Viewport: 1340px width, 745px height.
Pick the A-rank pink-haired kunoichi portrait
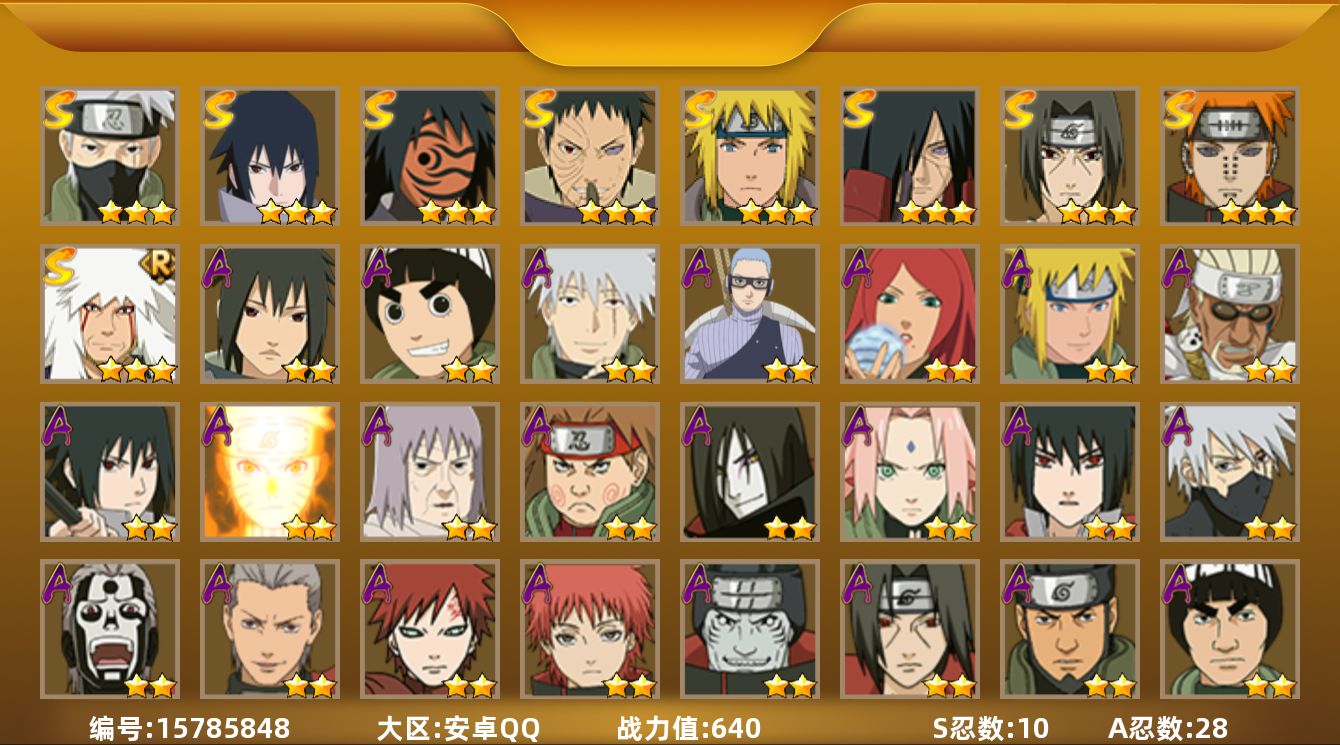coord(910,472)
